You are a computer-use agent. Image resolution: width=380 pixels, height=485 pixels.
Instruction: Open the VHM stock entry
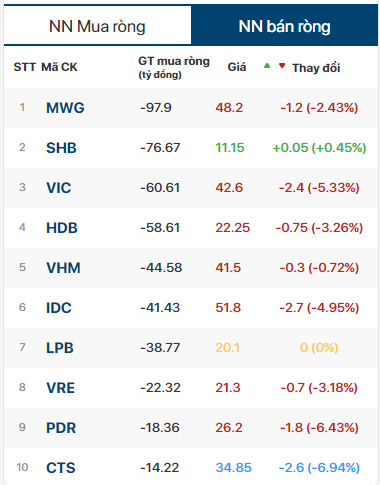click(63, 268)
